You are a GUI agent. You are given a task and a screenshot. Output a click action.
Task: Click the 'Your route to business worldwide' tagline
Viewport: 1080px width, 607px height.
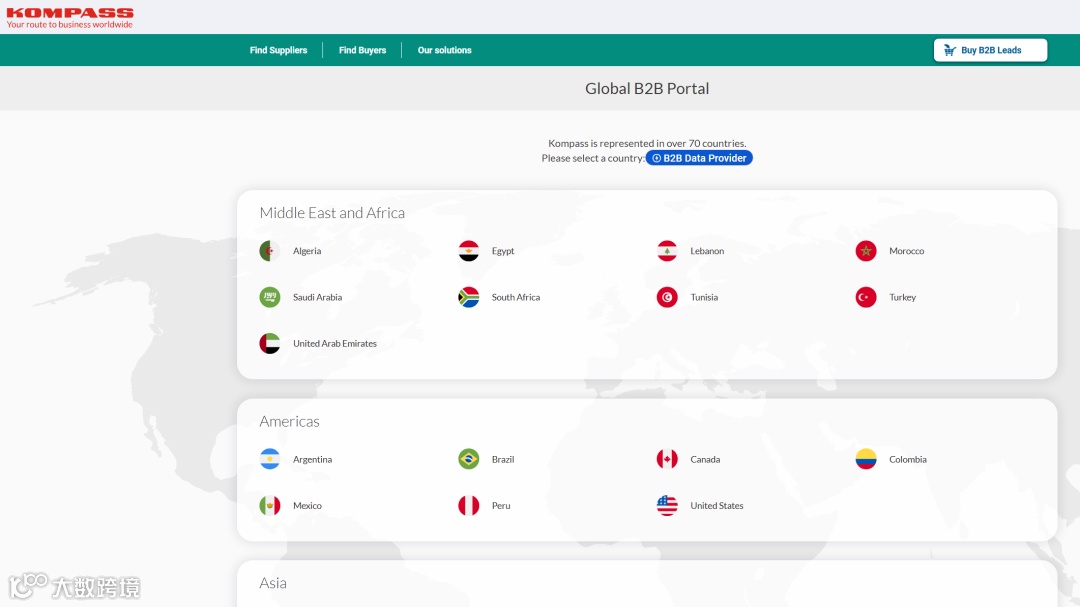click(70, 25)
